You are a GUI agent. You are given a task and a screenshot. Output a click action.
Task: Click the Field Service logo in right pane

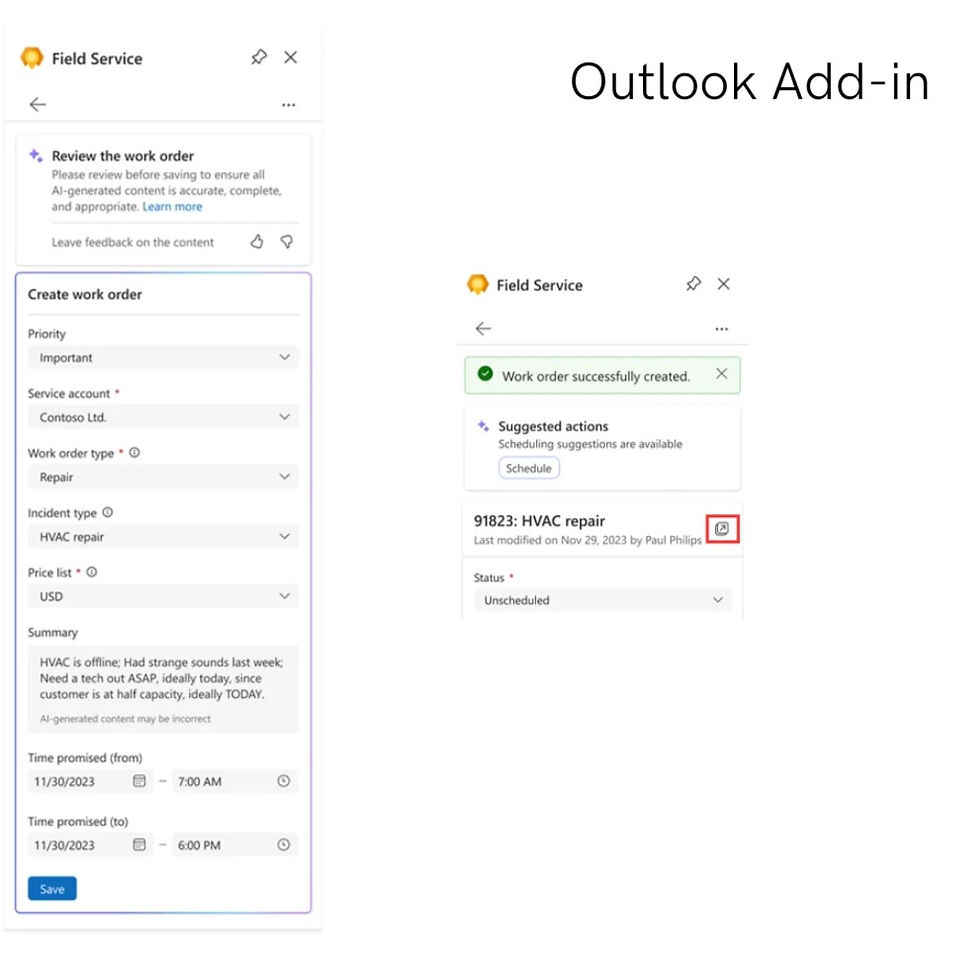478,284
